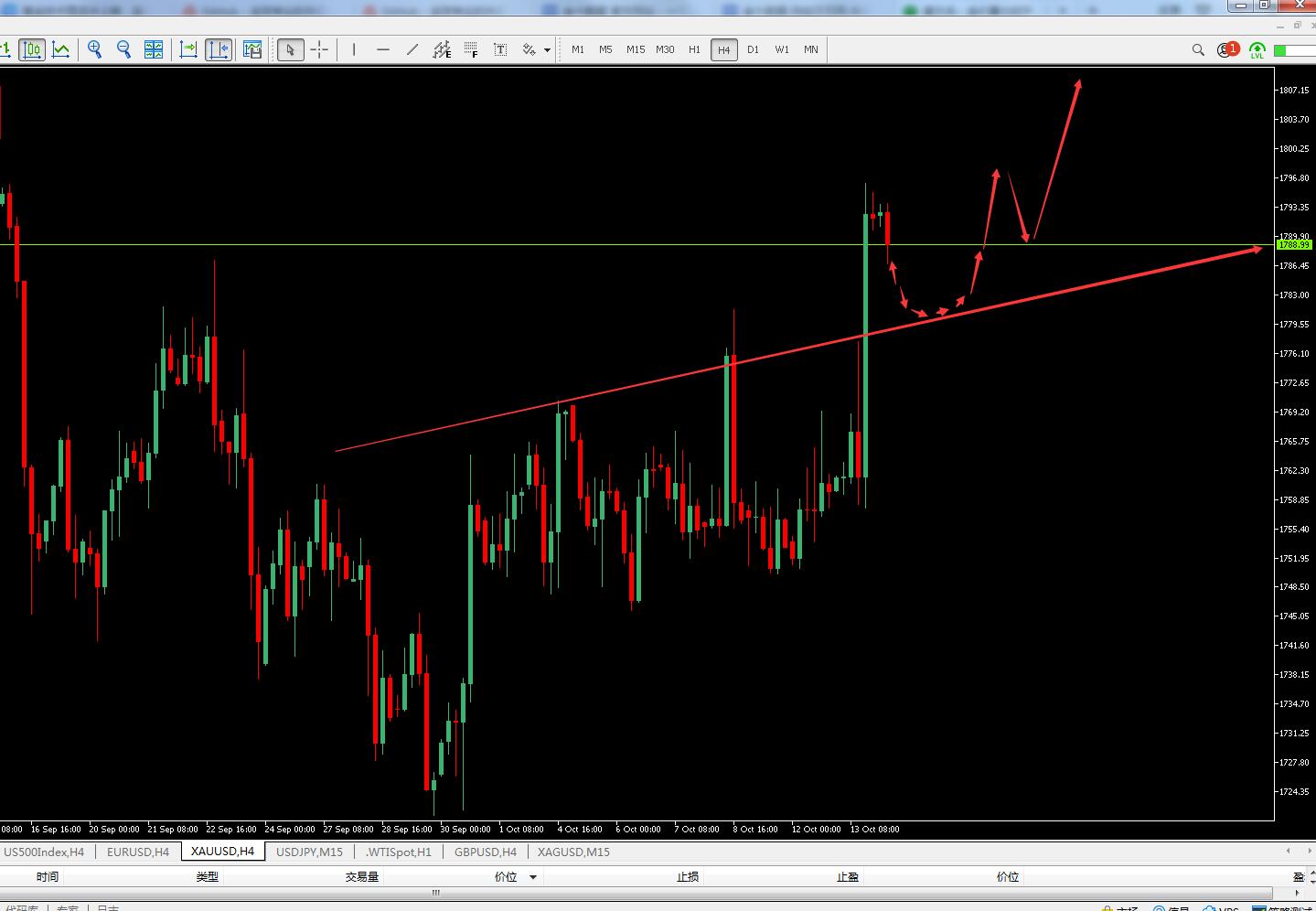Open the USDJPY,M15 chart tab
The height and width of the screenshot is (911, 1316).
(x=309, y=852)
